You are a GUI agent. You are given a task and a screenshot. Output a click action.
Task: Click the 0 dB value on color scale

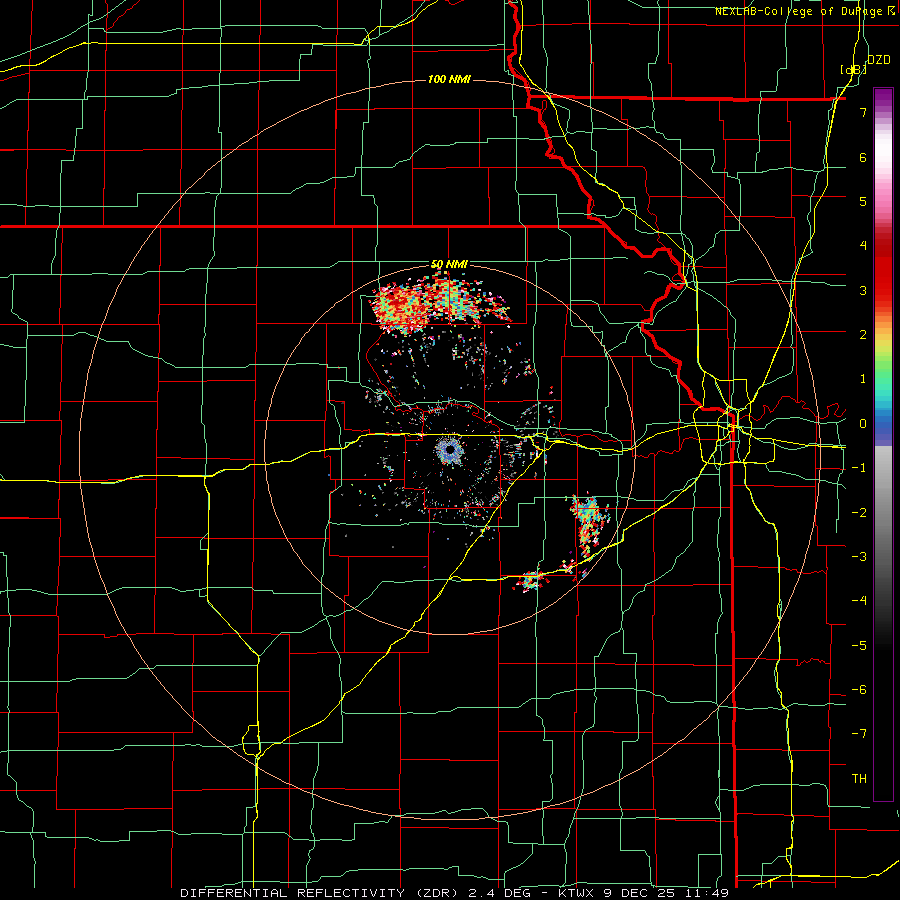[863, 424]
